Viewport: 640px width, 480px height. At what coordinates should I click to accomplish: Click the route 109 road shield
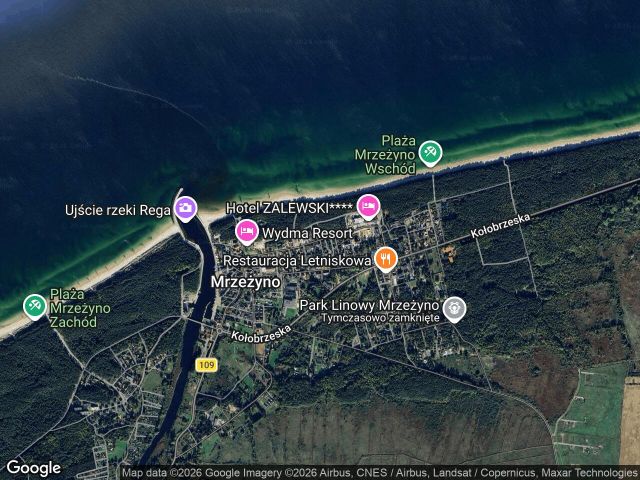point(207,364)
